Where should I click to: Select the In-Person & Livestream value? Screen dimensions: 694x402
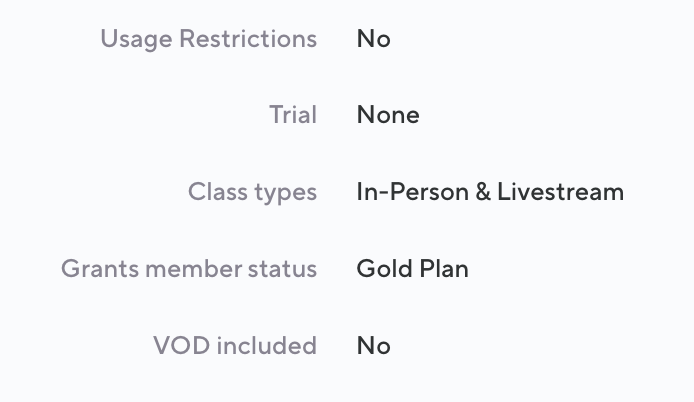tap(490, 192)
